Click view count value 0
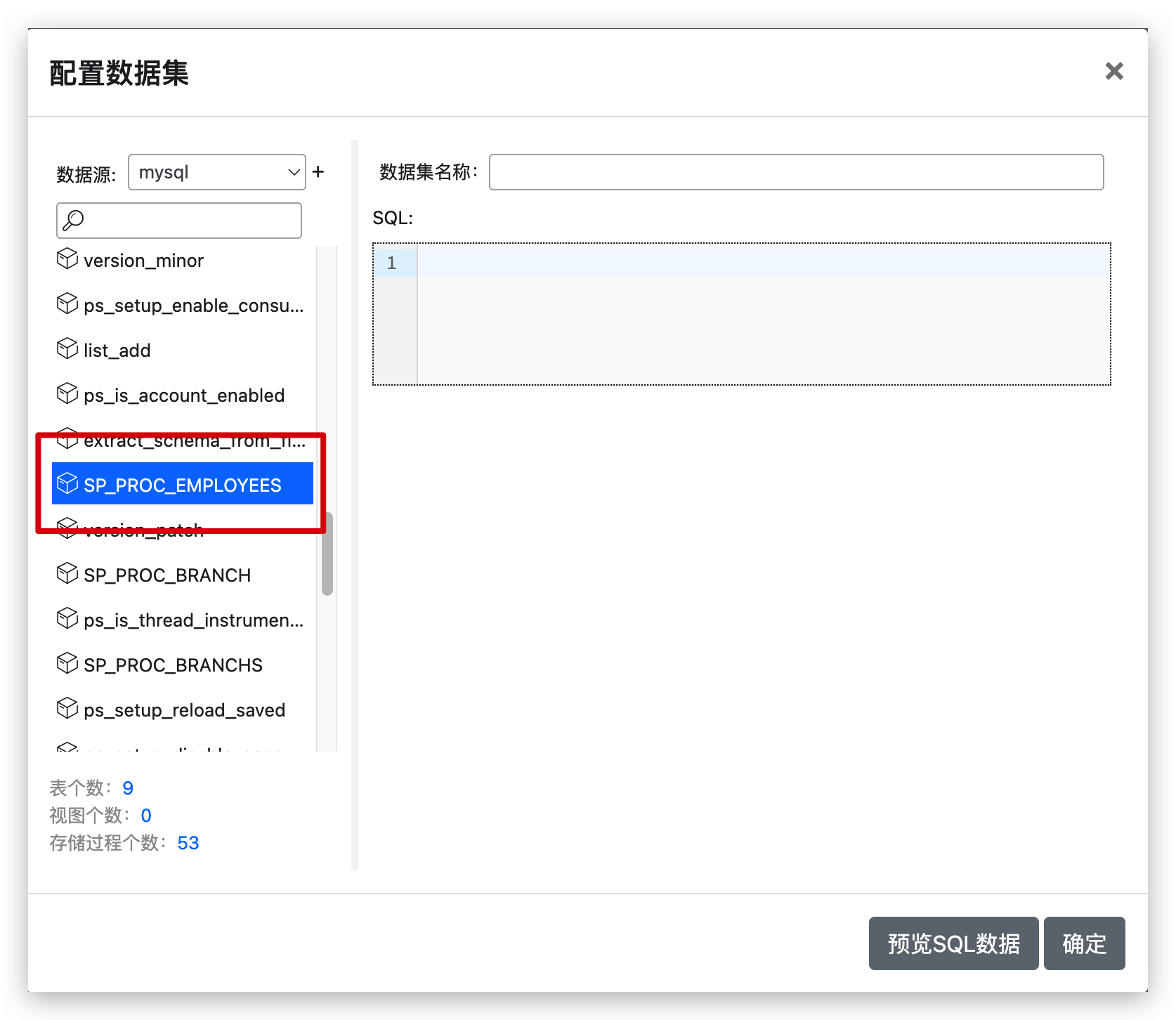This screenshot has width=1176, height=1020. (146, 816)
